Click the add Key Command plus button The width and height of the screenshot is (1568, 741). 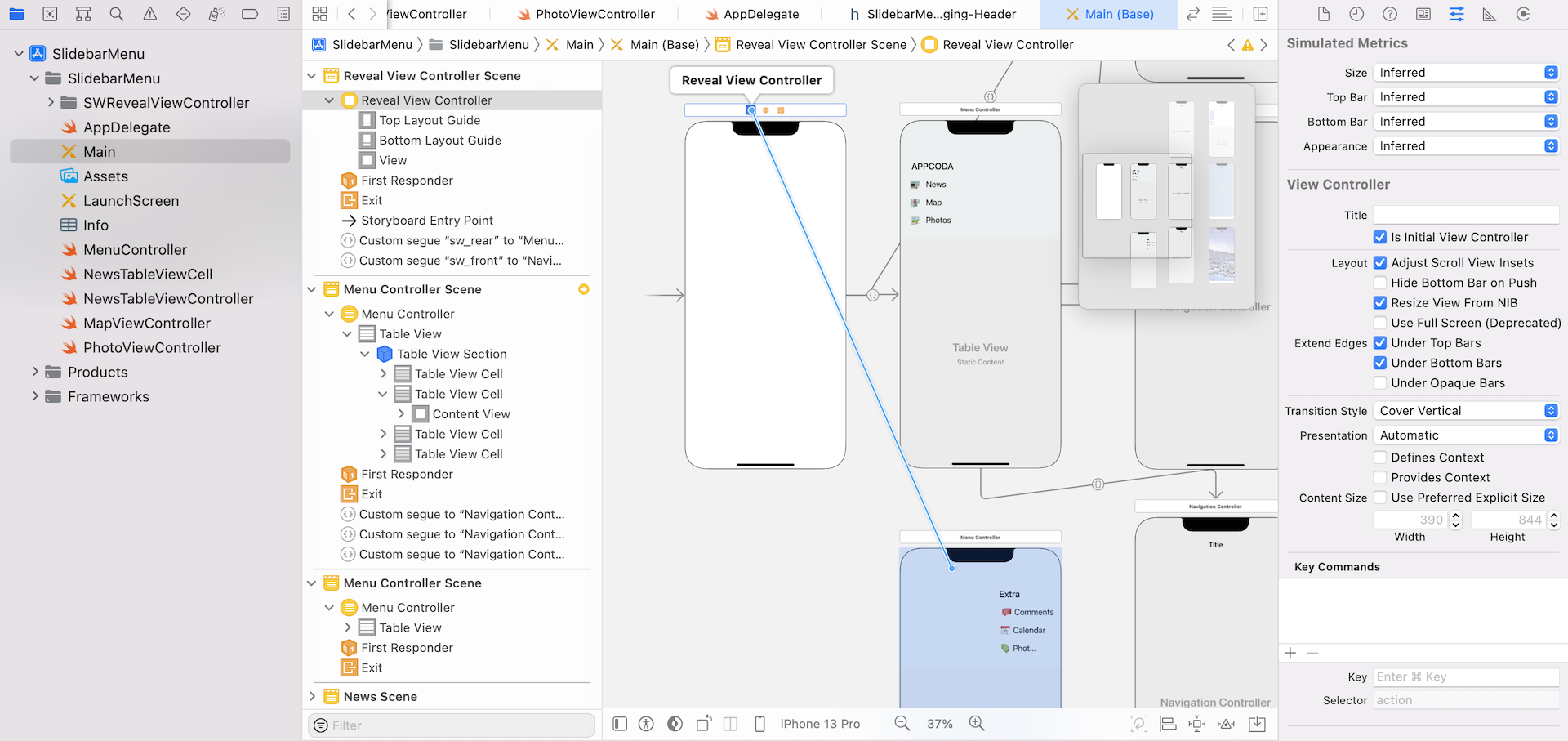[x=1290, y=653]
